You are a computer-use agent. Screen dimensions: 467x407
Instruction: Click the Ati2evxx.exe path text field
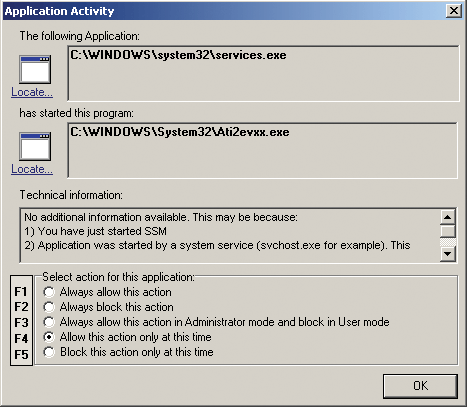click(x=263, y=150)
